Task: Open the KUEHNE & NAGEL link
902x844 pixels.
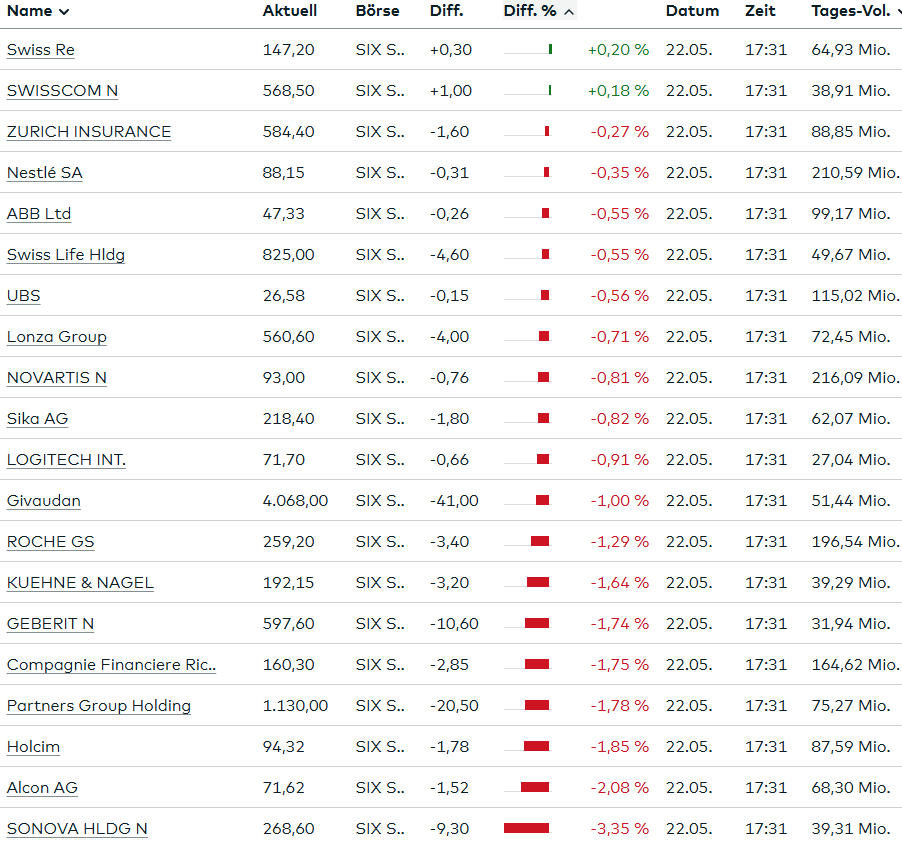Action: pyautogui.click(x=81, y=583)
